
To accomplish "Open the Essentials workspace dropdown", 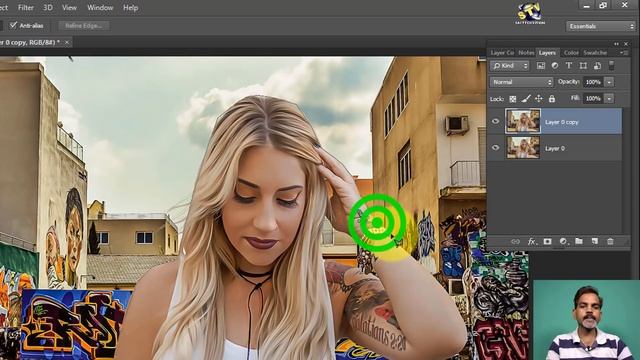I will [601, 26].
